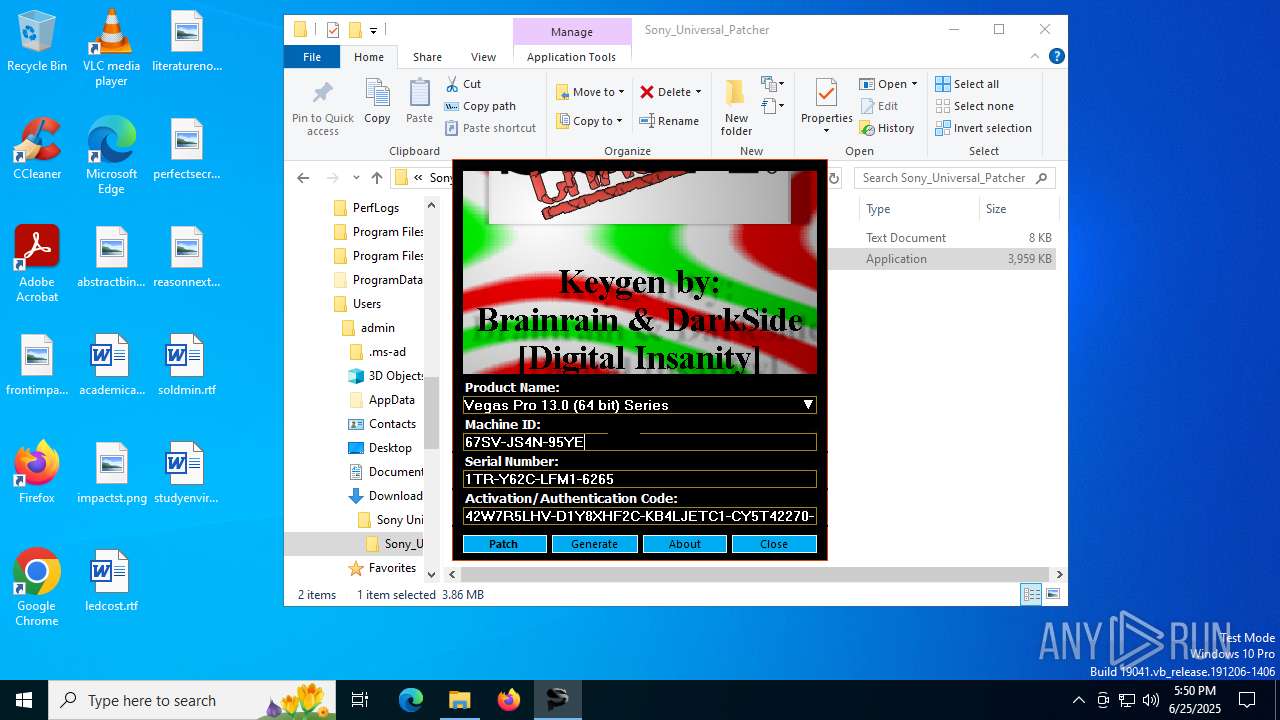Collapse the ribbon with chevron arrow

point(1036,57)
